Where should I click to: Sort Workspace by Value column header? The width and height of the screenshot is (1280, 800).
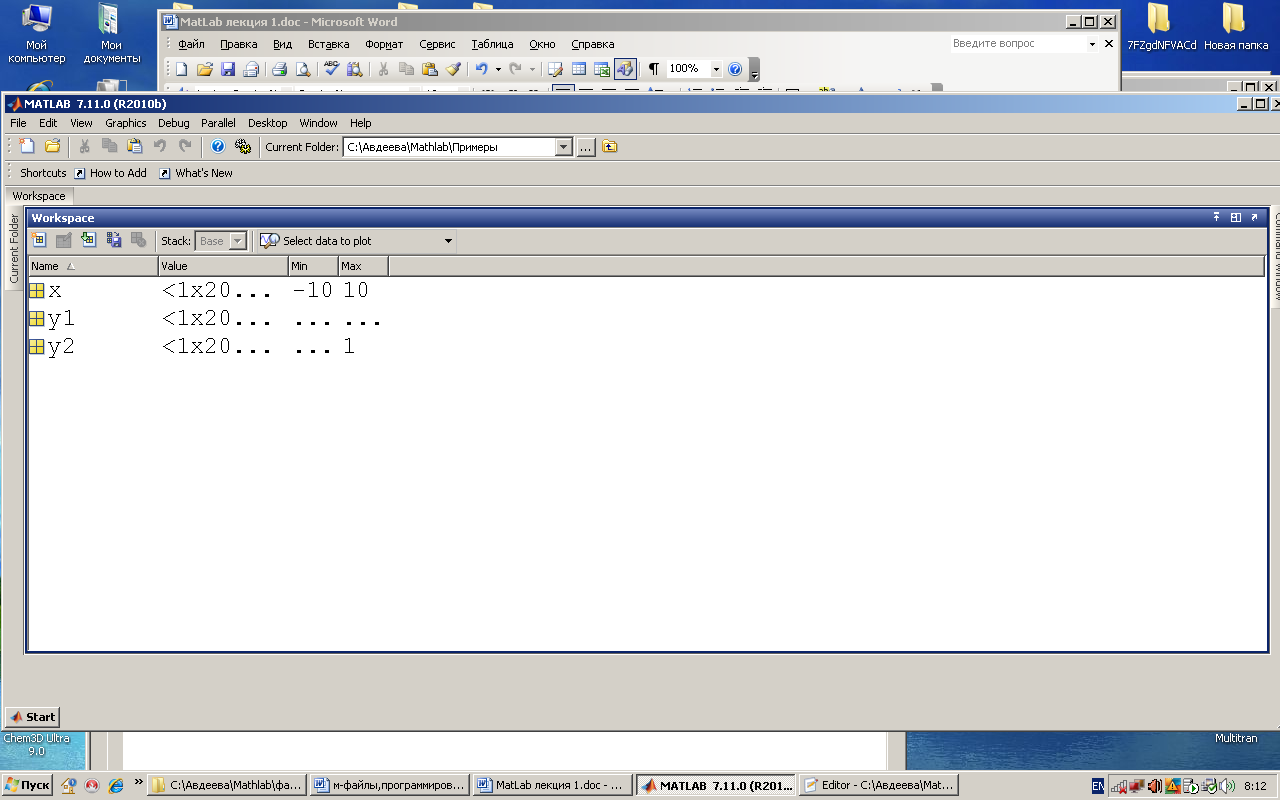(223, 266)
